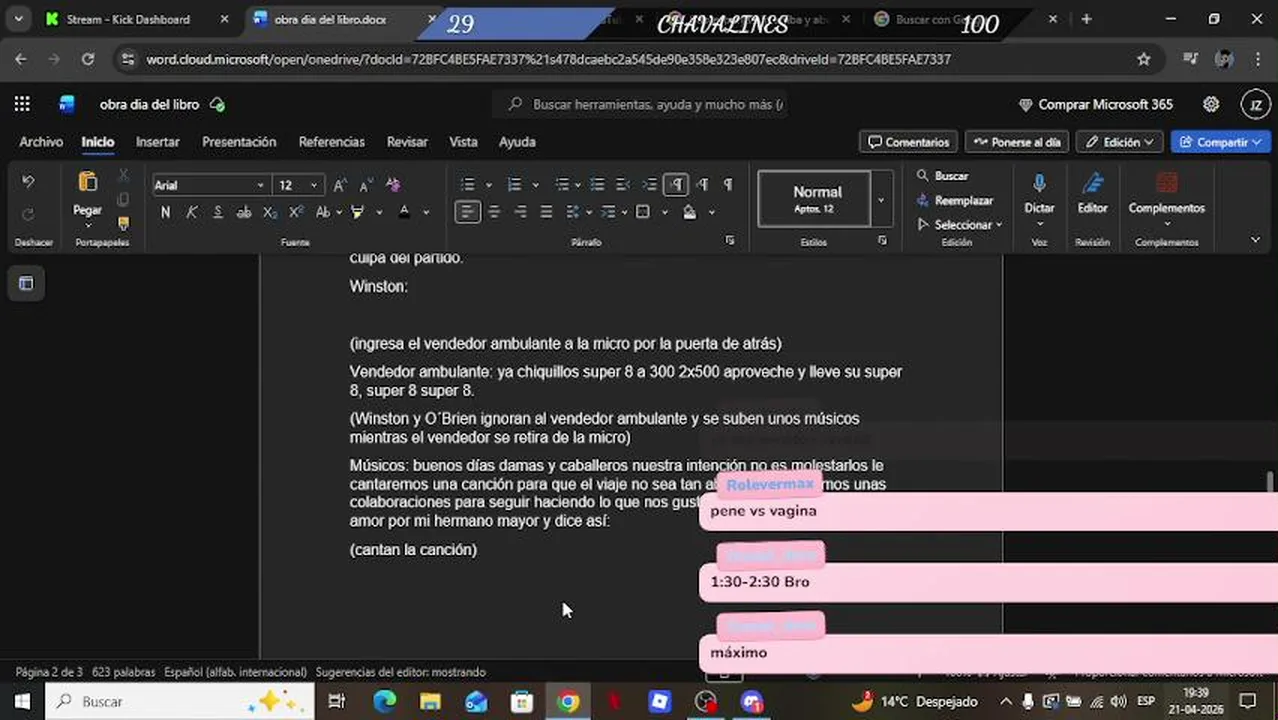Decrease font size with shrink font icon
This screenshot has width=1278, height=720.
(366, 185)
